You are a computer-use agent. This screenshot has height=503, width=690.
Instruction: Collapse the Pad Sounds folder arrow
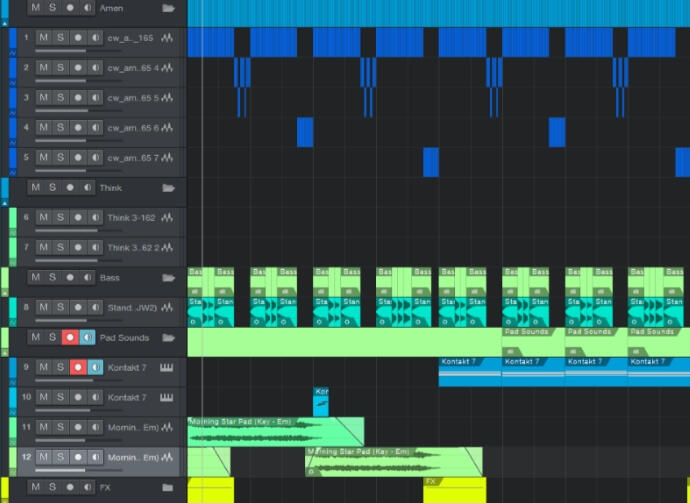coord(4,351)
